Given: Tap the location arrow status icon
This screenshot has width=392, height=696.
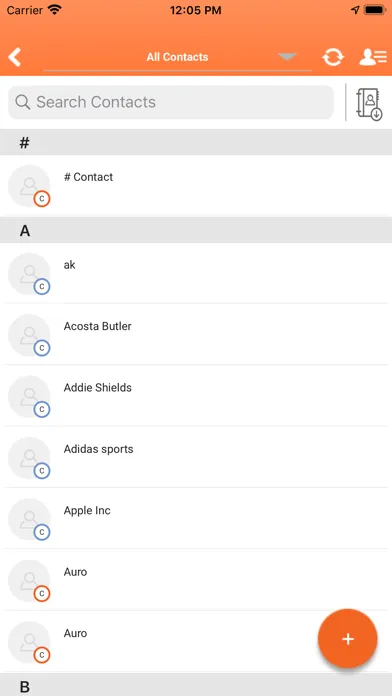Looking at the screenshot, I should (355, 10).
